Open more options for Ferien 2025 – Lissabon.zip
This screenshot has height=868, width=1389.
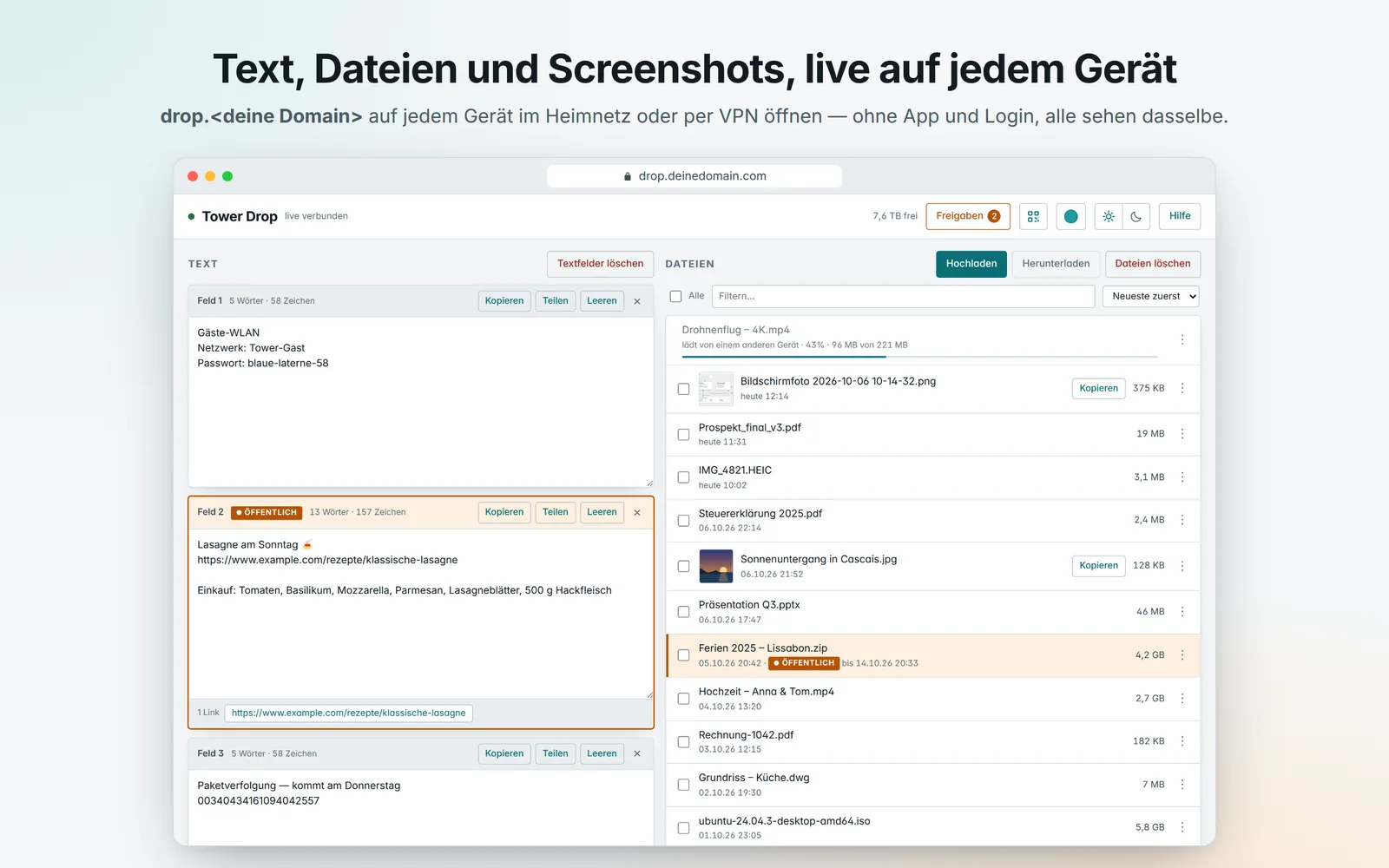(x=1182, y=655)
